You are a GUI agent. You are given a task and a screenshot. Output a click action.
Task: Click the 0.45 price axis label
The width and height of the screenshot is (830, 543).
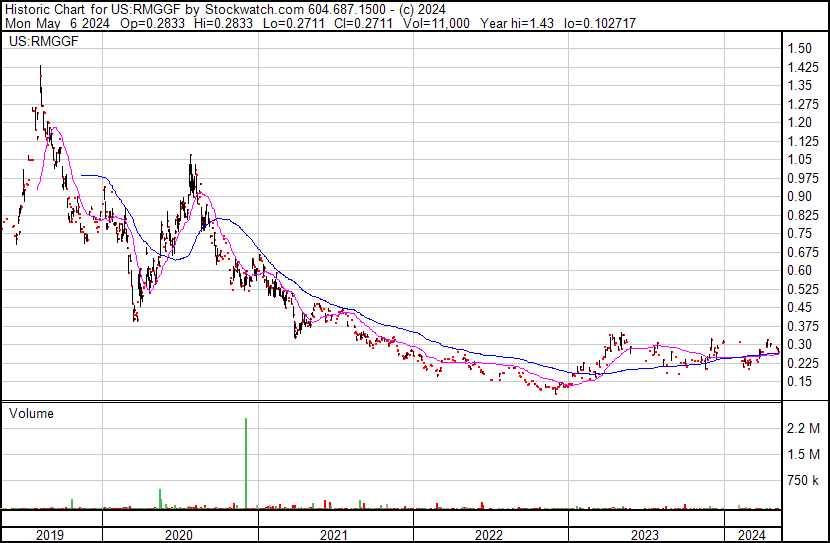799,307
